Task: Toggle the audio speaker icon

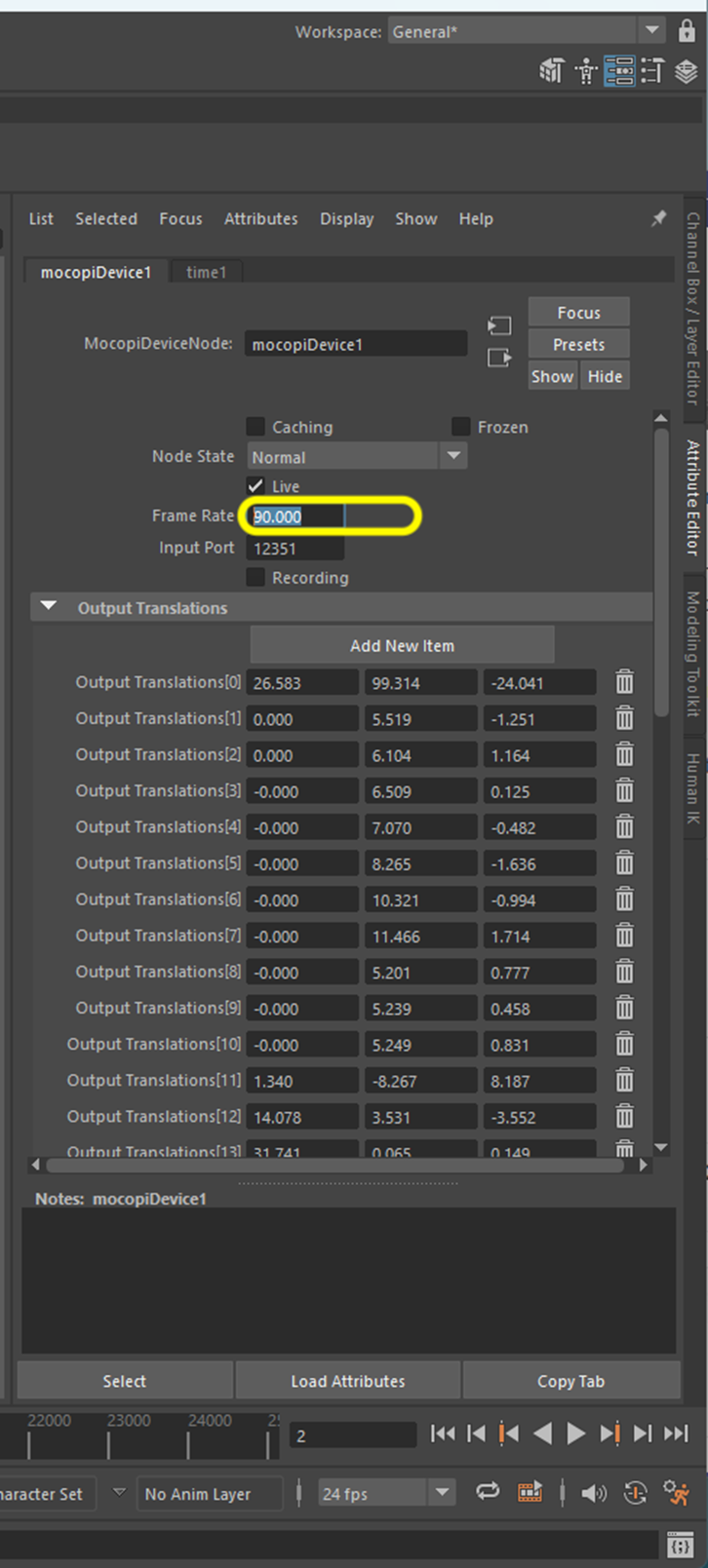Action: [x=593, y=1493]
